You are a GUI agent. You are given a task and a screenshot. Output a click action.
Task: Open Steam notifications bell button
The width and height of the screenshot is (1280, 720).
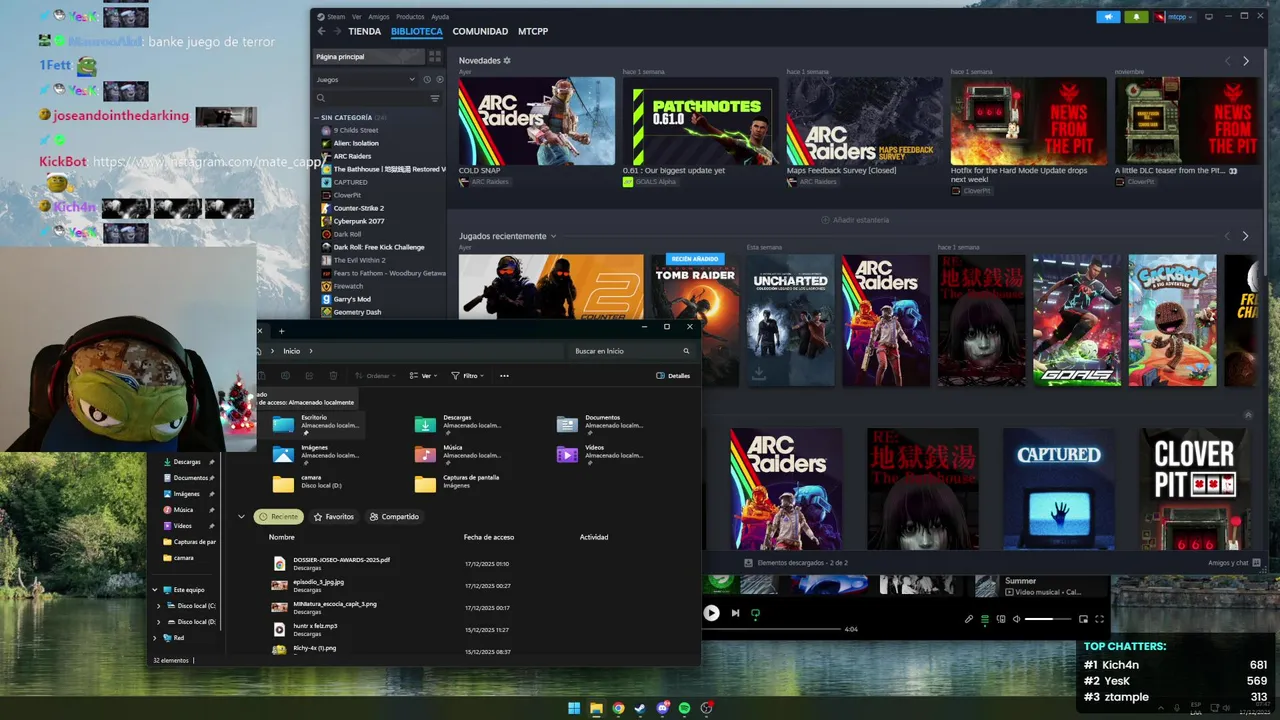click(x=1136, y=17)
